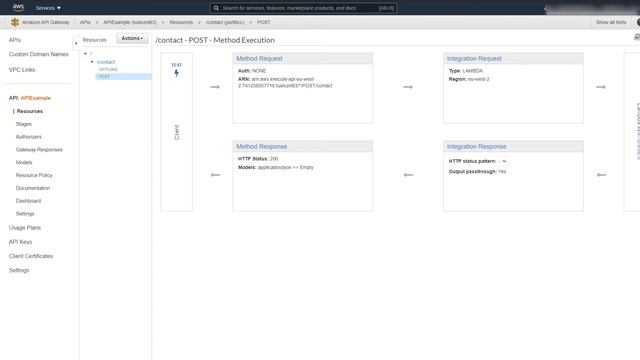The width and height of the screenshot is (640, 360).
Task: Collapse the root resource tree arrow
Action: pos(85,53)
